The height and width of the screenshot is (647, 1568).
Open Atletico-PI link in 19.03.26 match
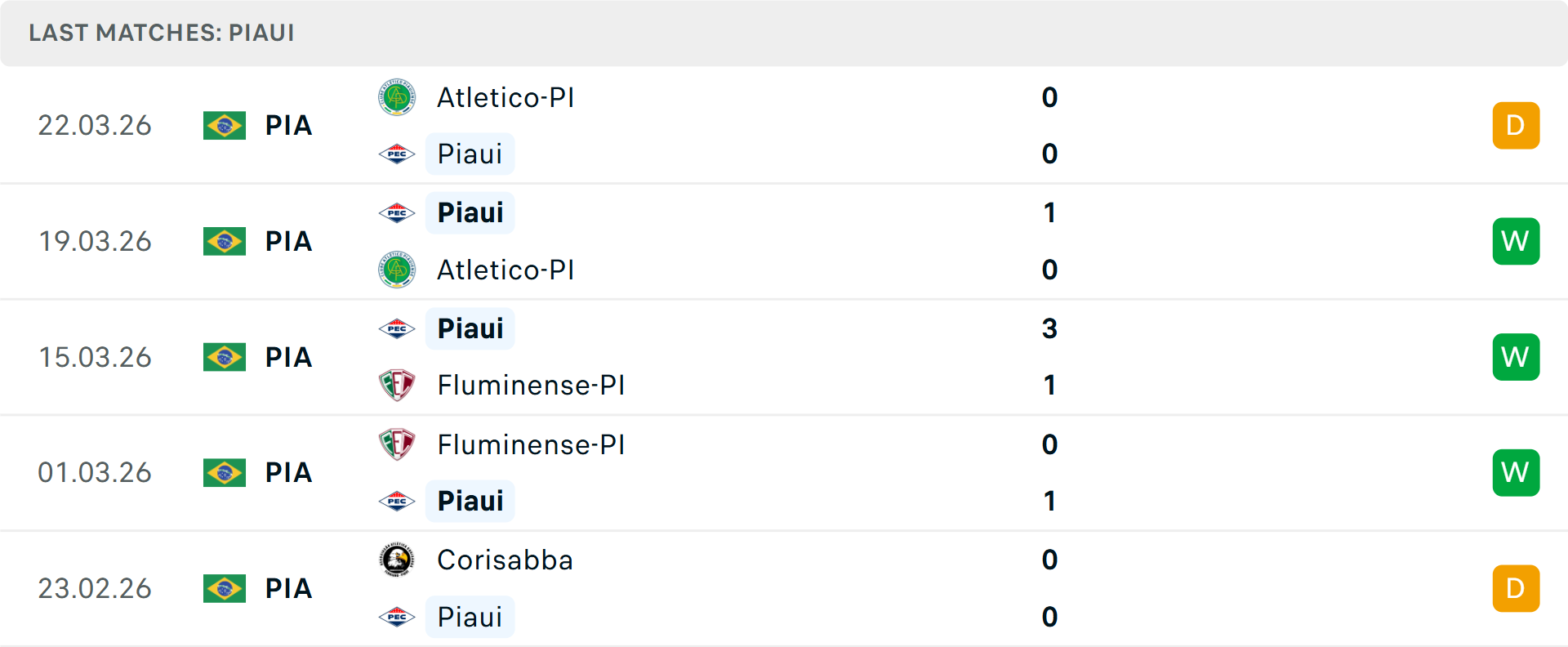pyautogui.click(x=506, y=270)
